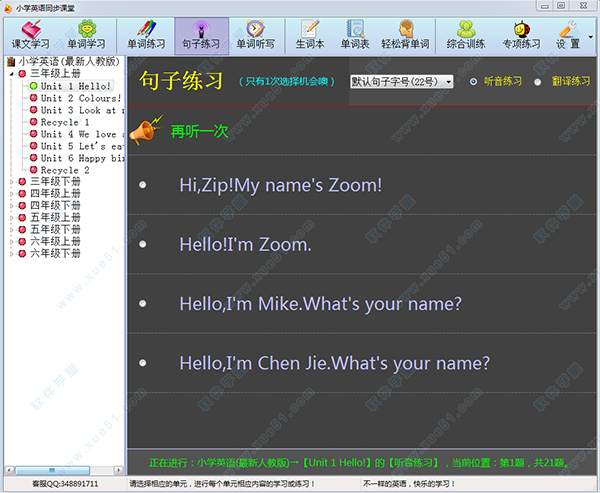
Task: Expand the 五年级上册 tree node
Action: pos(11,218)
